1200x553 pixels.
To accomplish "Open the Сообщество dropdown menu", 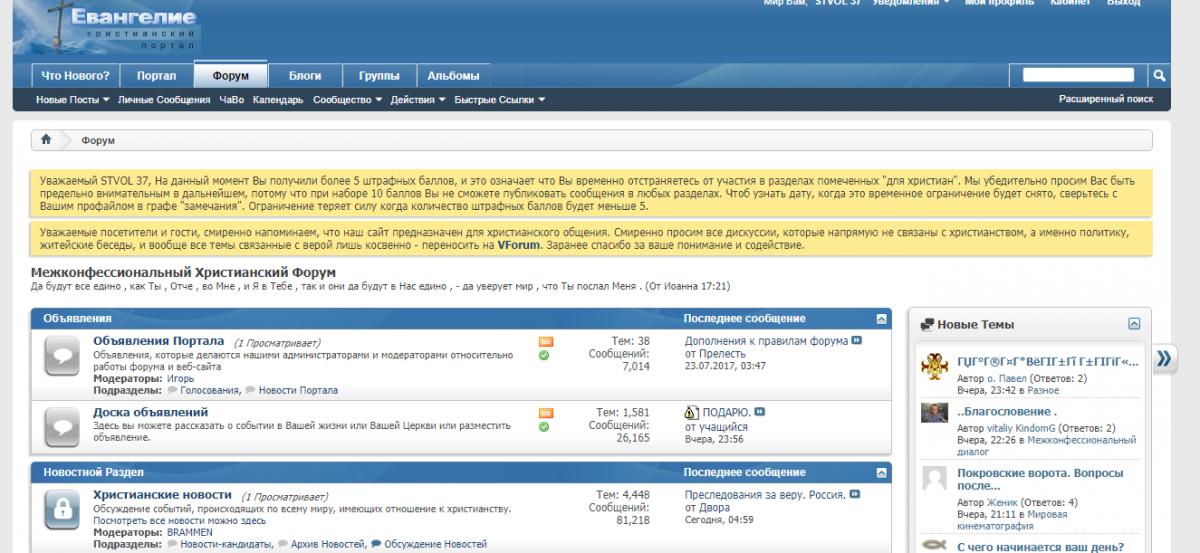I will tap(347, 100).
